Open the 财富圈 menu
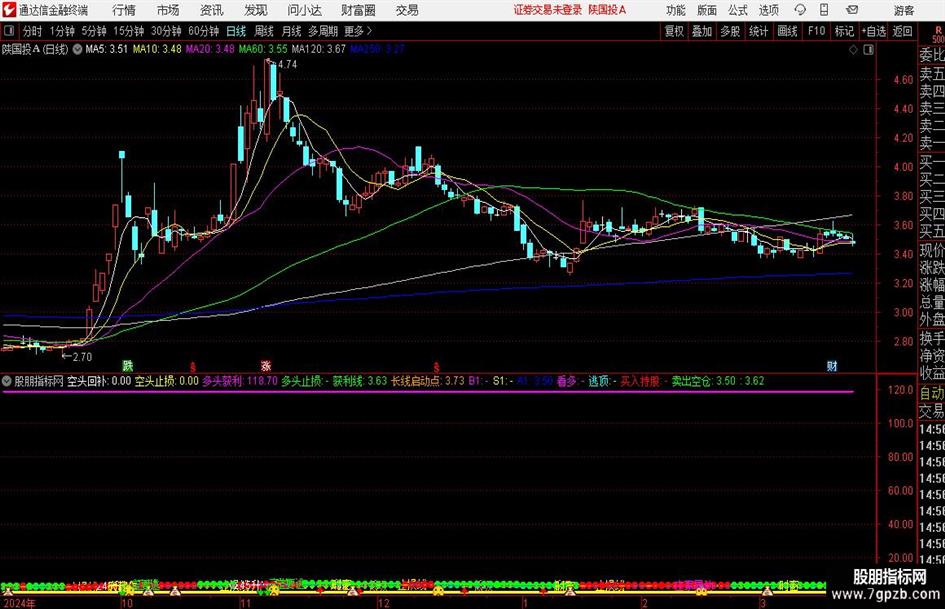The image size is (945, 609). click(358, 10)
